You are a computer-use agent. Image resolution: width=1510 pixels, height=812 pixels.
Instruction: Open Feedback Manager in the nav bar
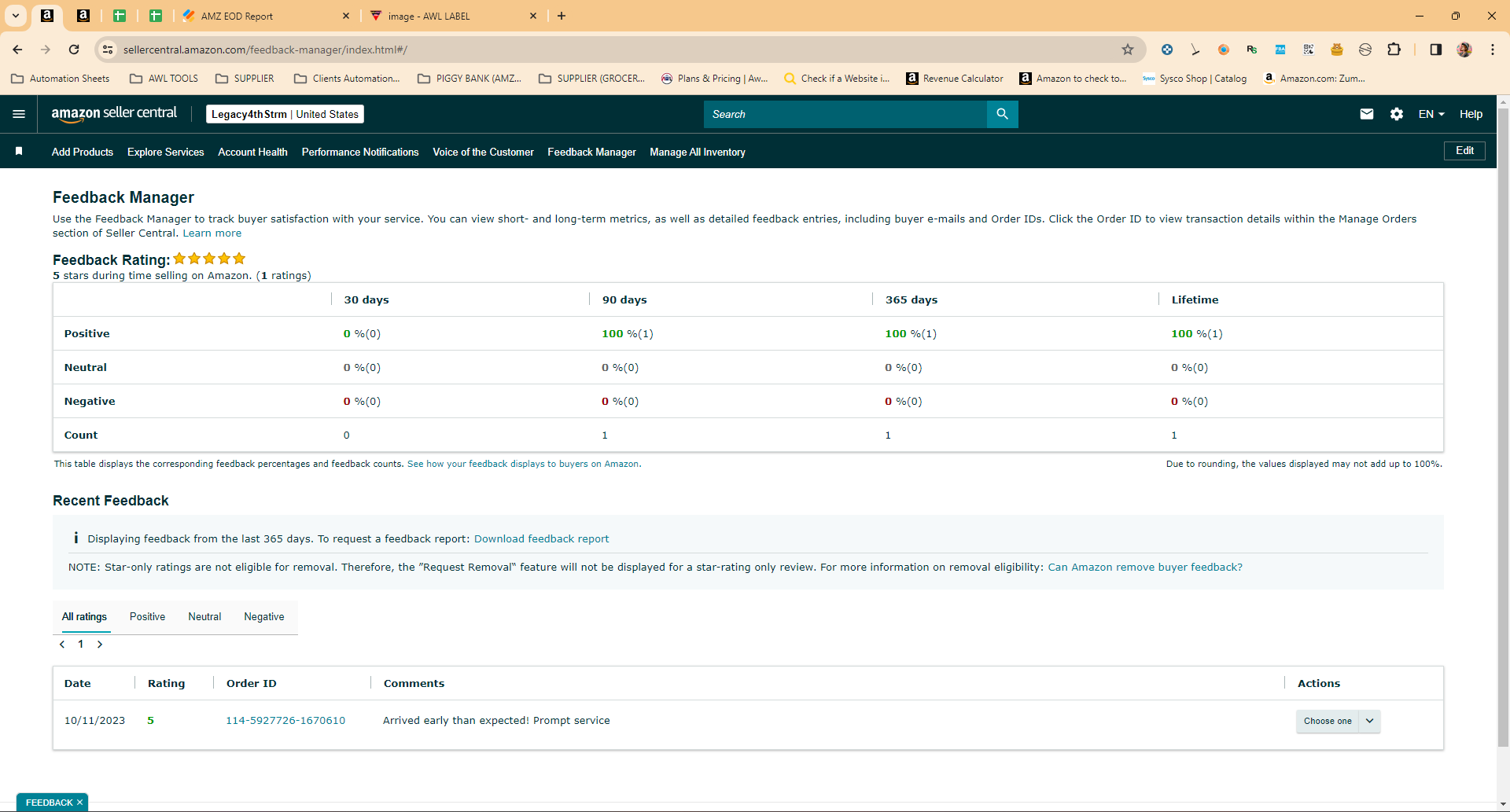[x=591, y=152]
